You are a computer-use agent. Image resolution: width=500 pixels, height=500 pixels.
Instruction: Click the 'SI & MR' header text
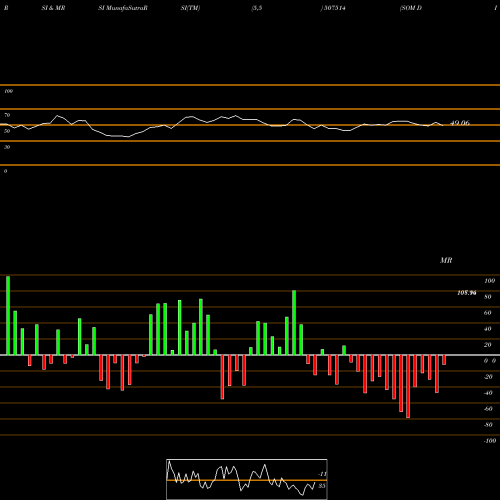pyautogui.click(x=53, y=8)
